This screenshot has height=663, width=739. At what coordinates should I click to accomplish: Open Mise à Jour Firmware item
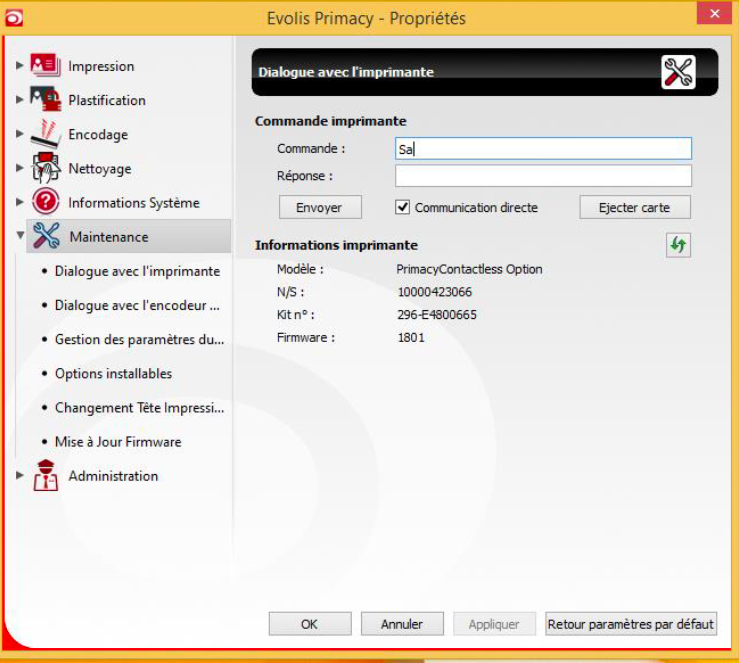click(x=118, y=442)
